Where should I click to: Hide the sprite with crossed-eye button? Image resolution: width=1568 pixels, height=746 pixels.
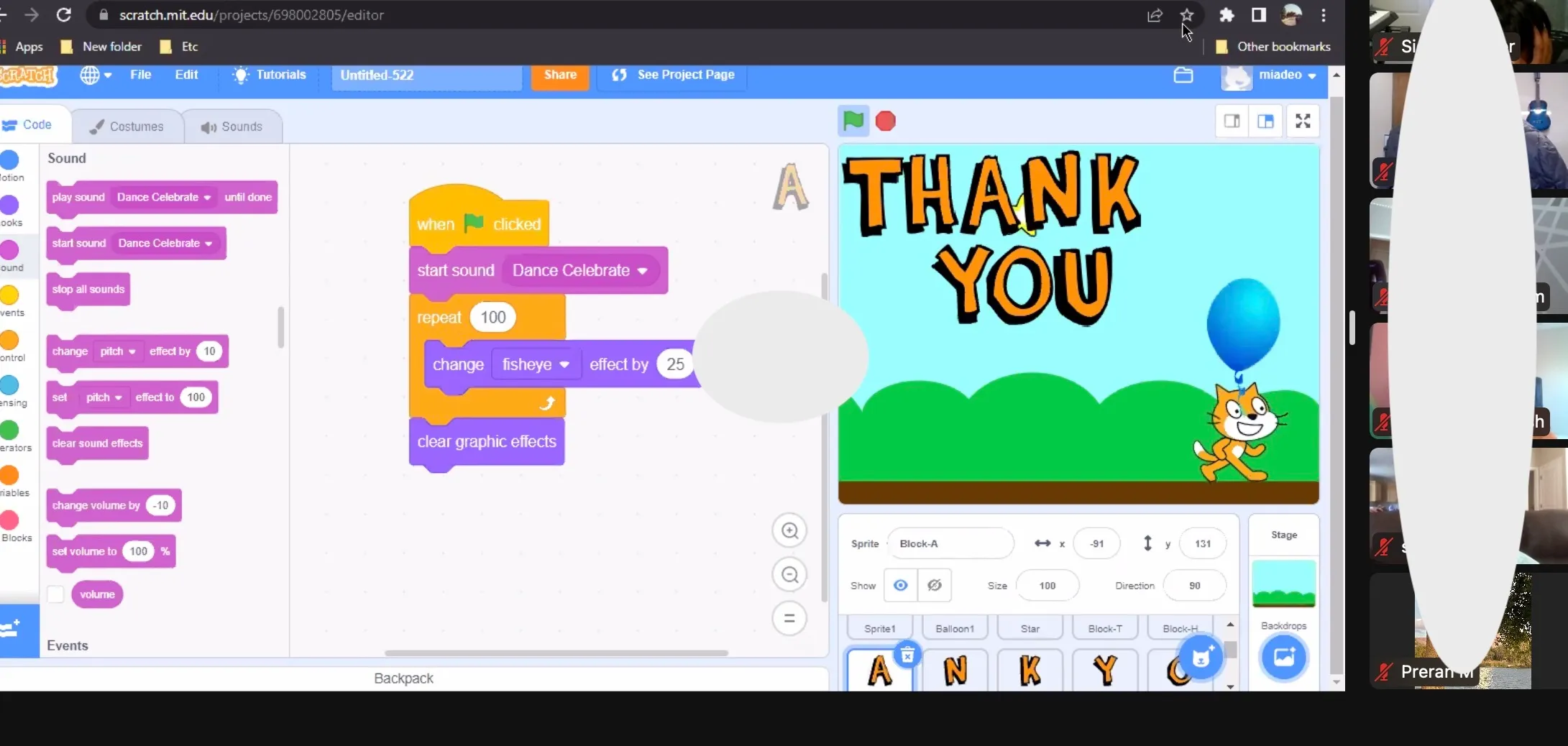coord(934,585)
